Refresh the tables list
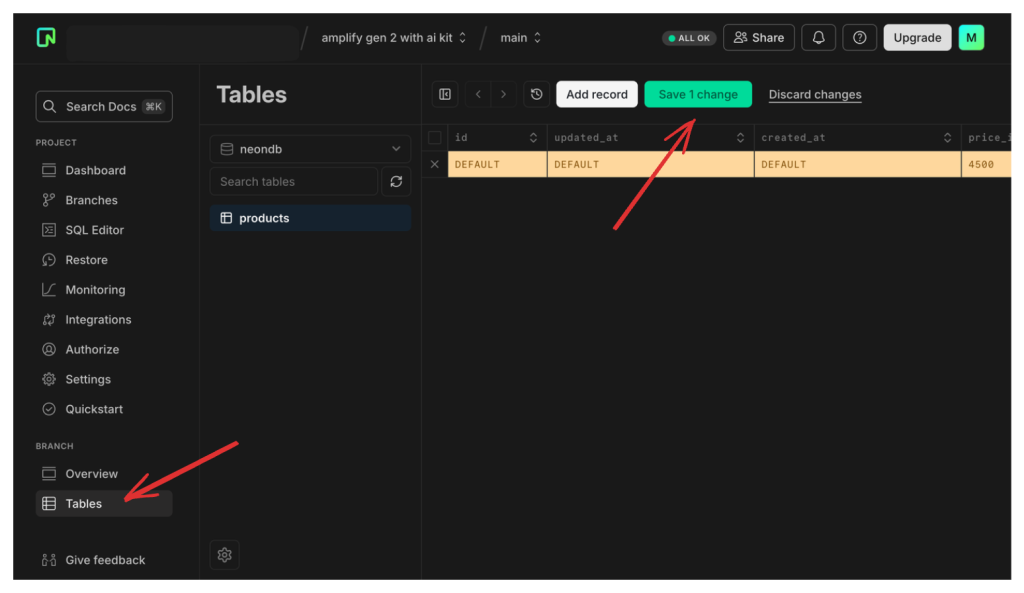The image size is (1024, 593). click(396, 181)
